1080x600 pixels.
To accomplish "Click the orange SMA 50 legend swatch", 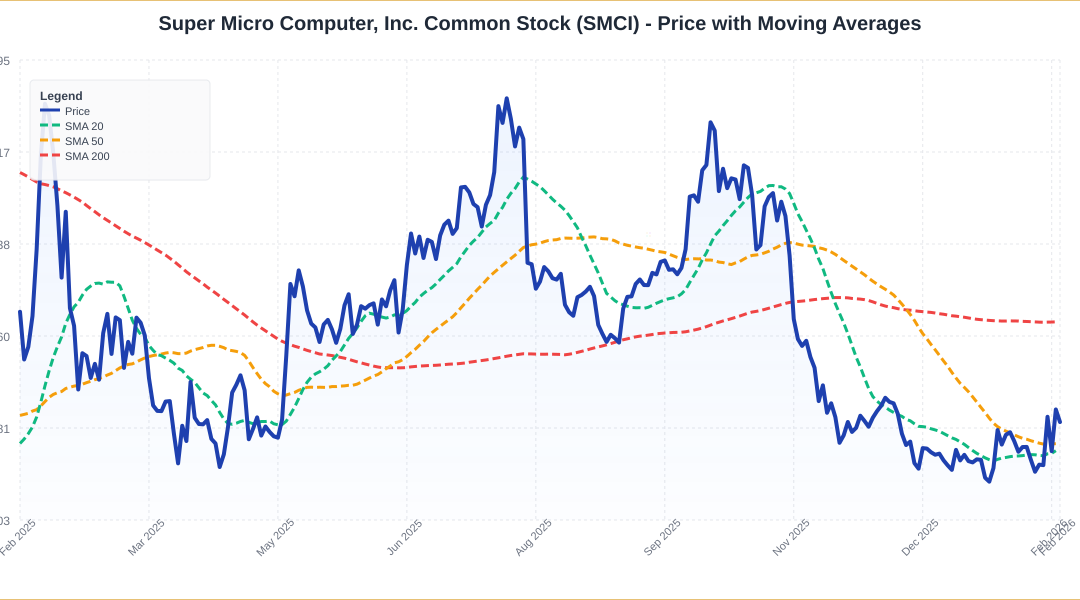I will pos(50,141).
